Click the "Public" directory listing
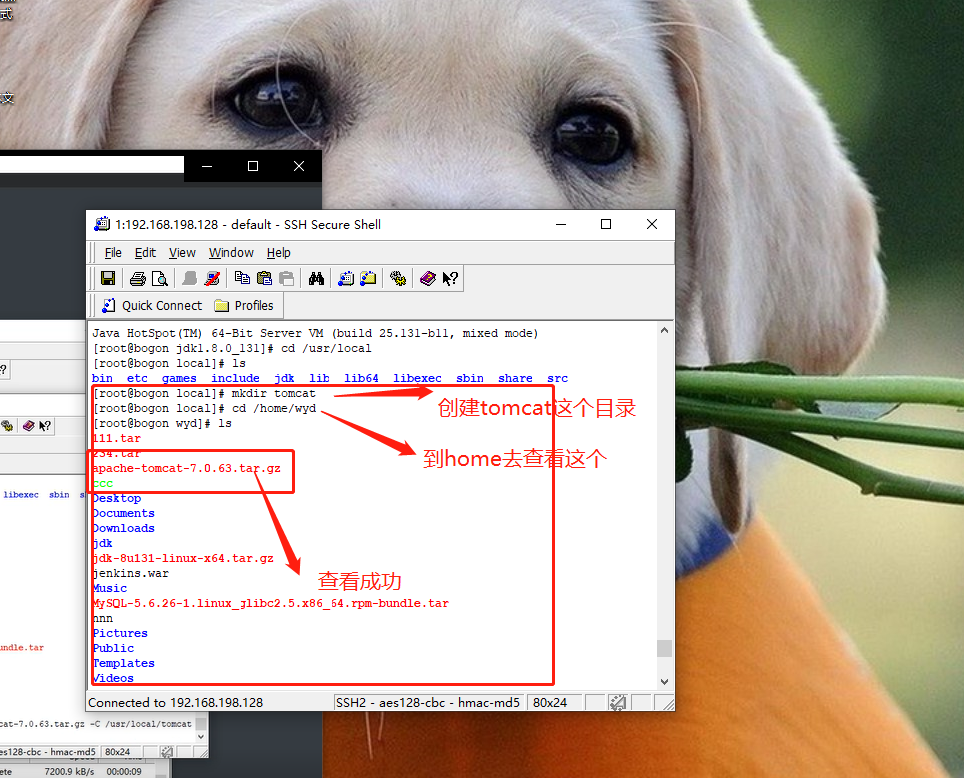Image resolution: width=964 pixels, height=778 pixels. [x=113, y=648]
